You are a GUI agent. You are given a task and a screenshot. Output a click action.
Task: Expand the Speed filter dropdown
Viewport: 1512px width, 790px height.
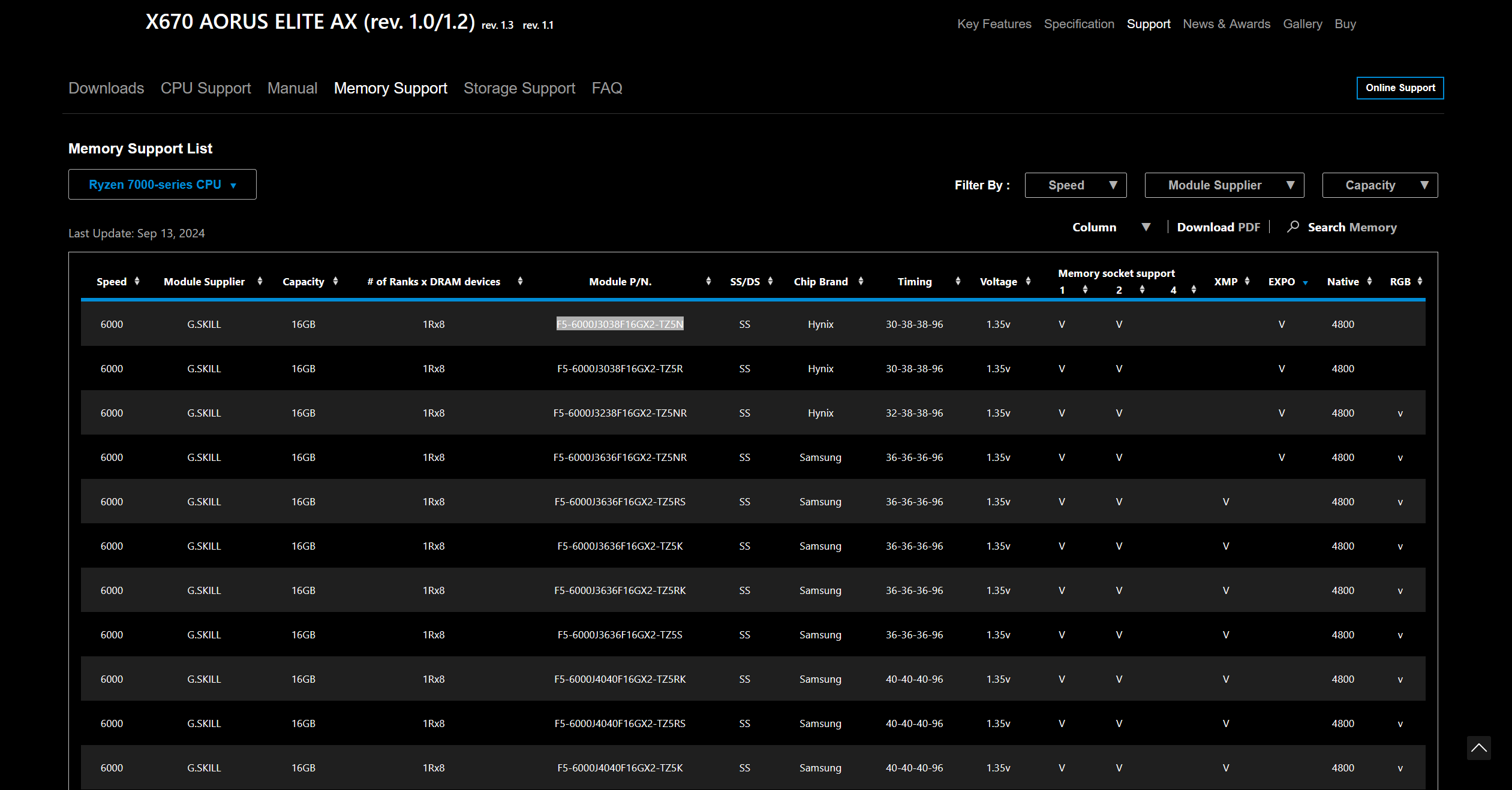(x=1075, y=185)
